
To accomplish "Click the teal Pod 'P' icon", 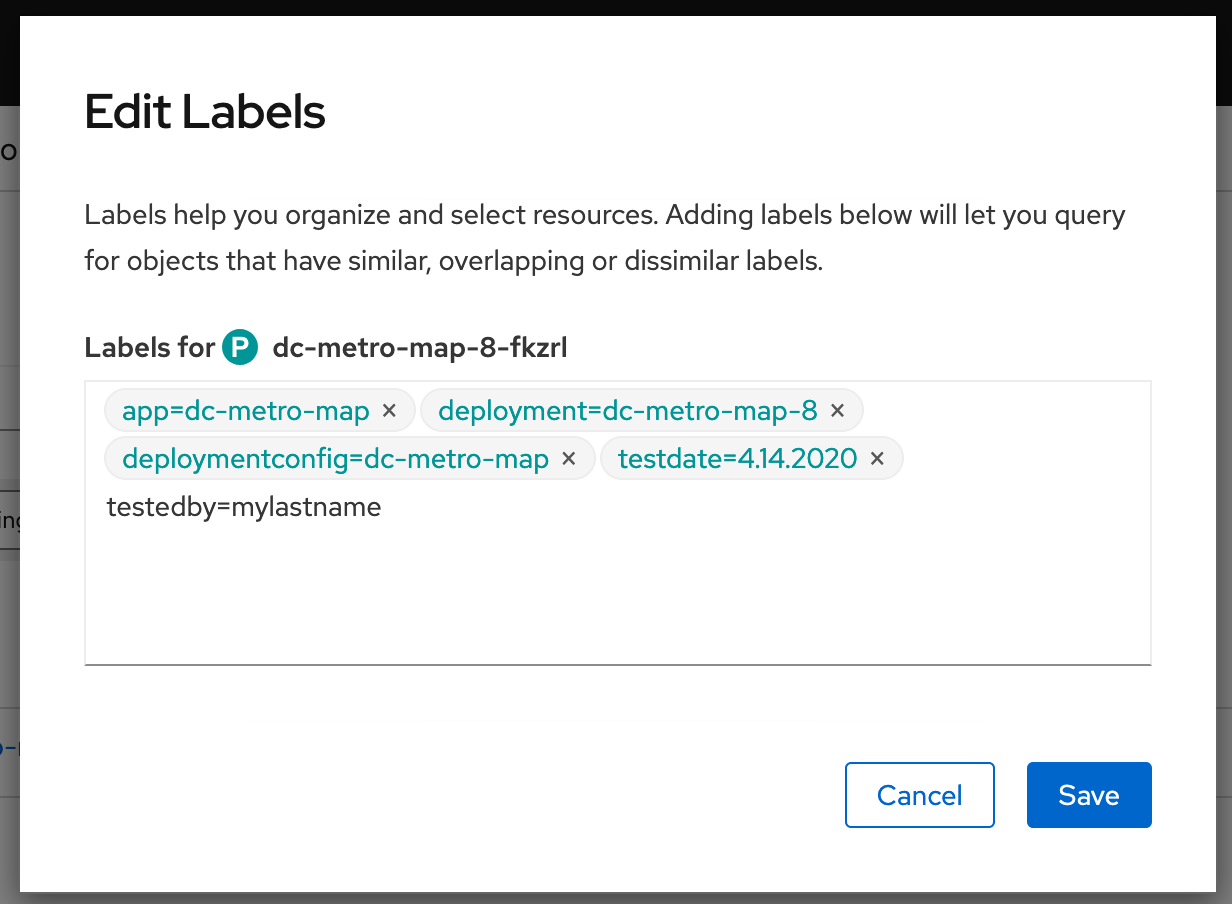I will tap(240, 347).
